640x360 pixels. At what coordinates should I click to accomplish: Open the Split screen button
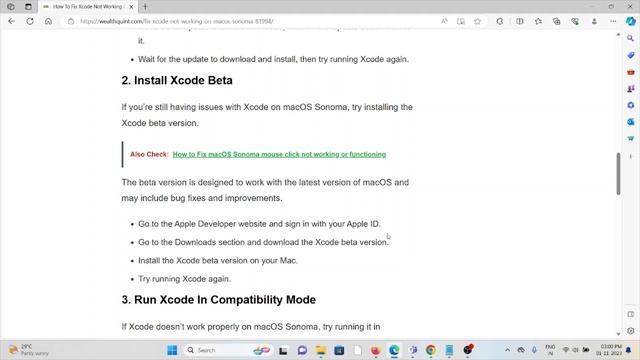click(520, 21)
